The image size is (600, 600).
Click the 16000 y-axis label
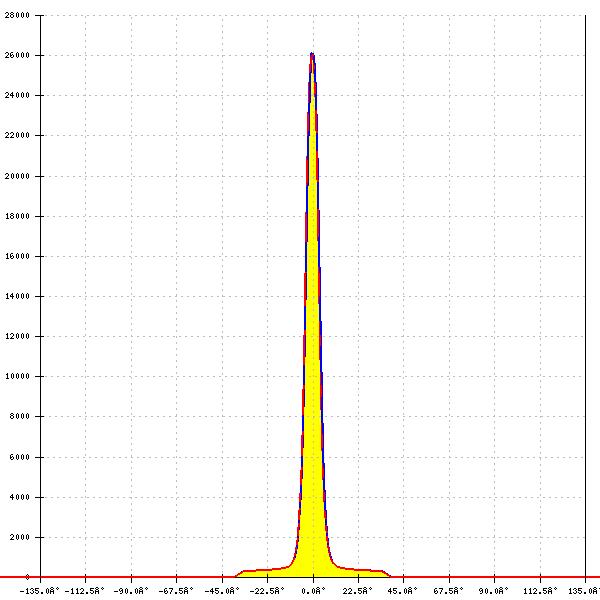pyautogui.click(x=17, y=256)
